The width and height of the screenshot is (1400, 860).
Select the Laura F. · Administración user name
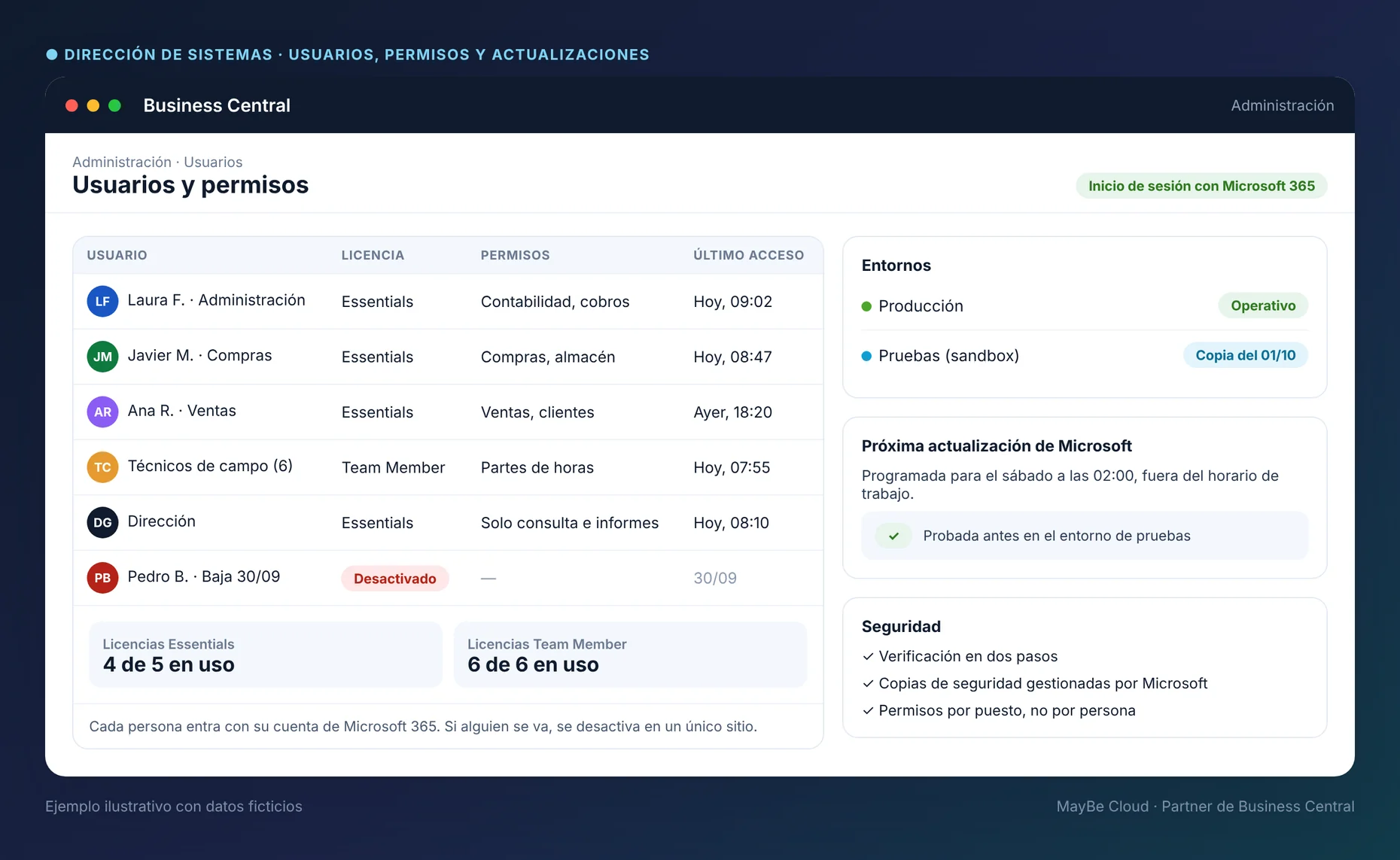216,300
